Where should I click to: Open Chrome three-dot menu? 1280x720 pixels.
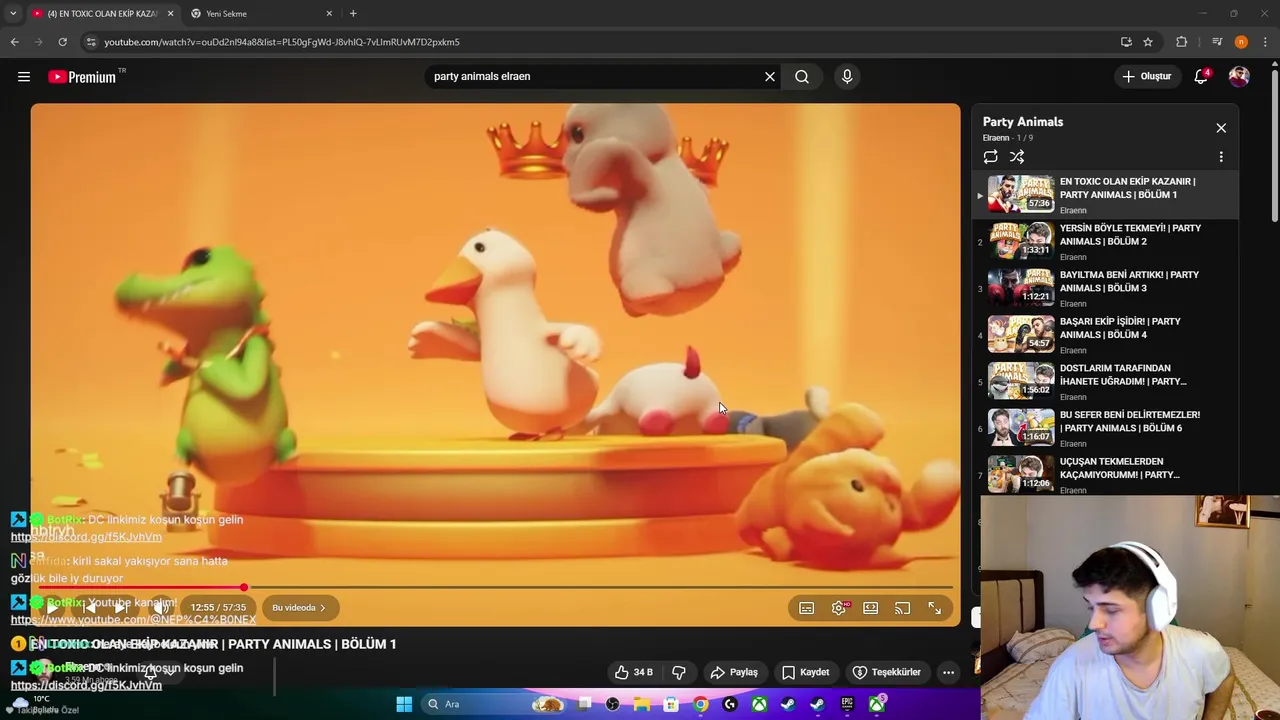coord(1265,42)
